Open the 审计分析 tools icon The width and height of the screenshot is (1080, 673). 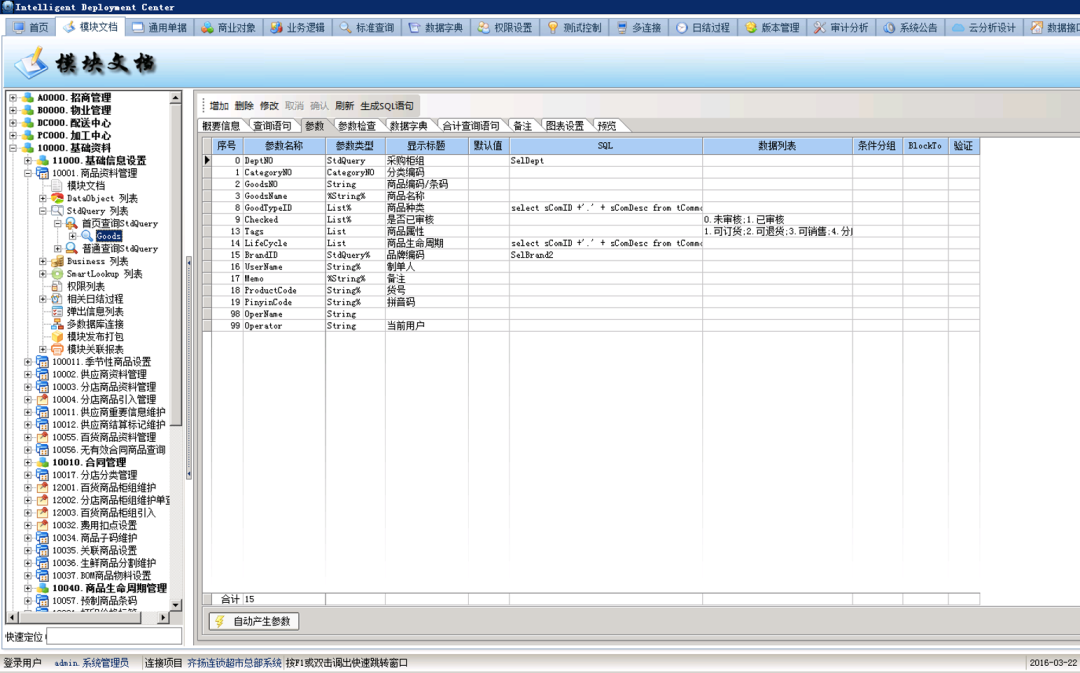click(820, 28)
